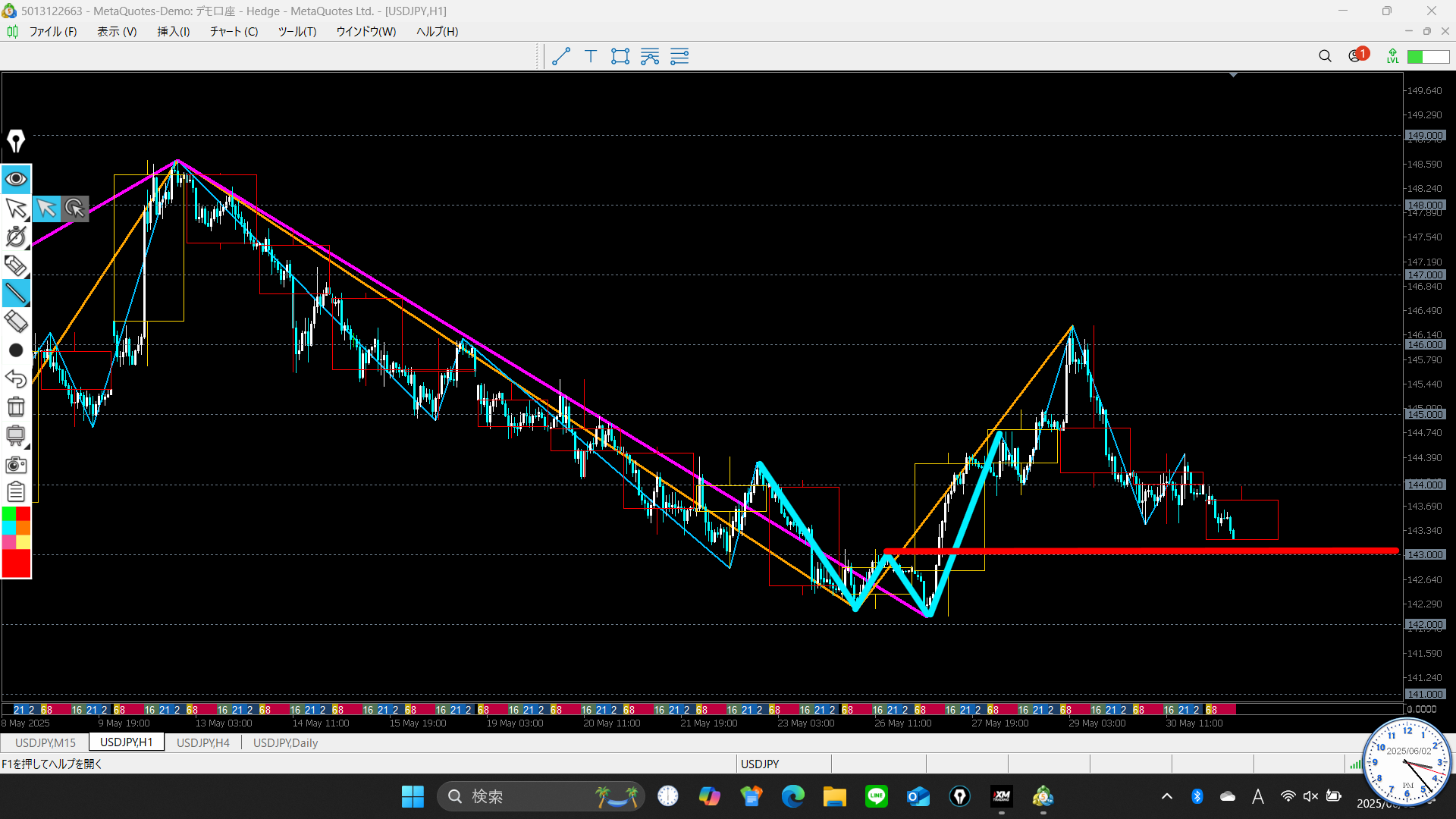The width and height of the screenshot is (1456, 819).
Task: Open the account notifications icon with badge
Action: point(1357,55)
